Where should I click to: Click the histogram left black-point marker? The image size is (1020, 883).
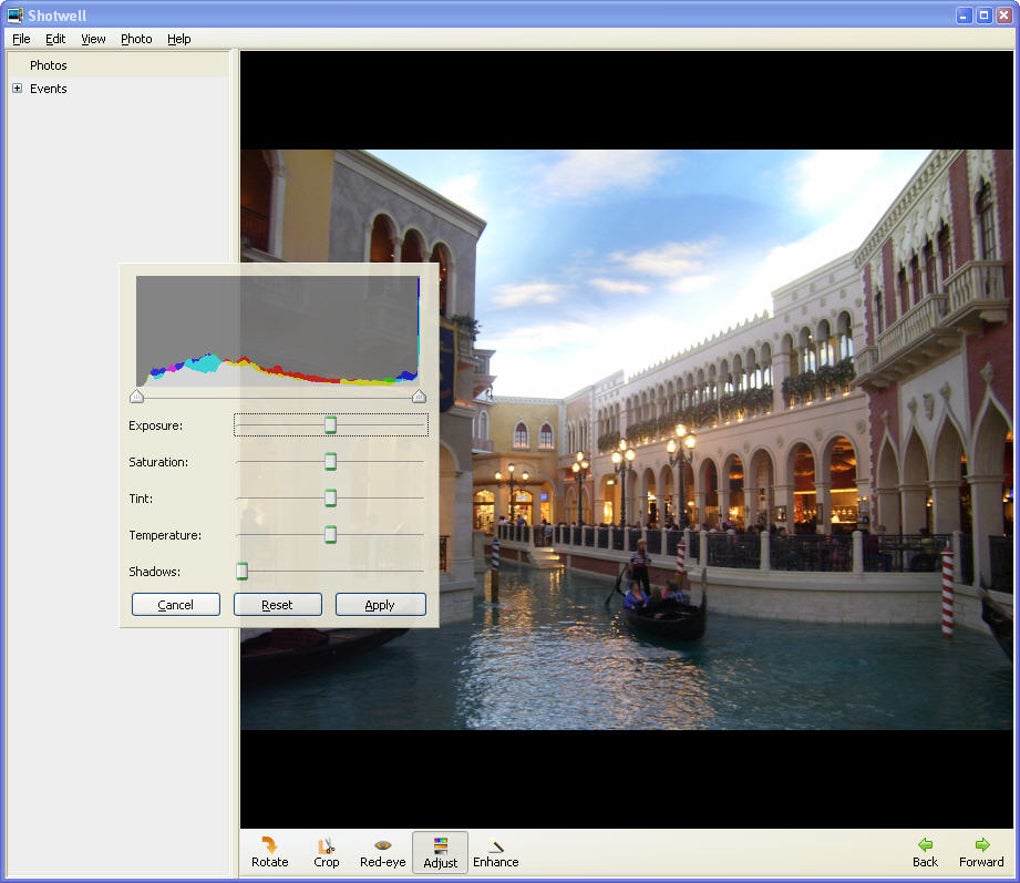click(137, 396)
